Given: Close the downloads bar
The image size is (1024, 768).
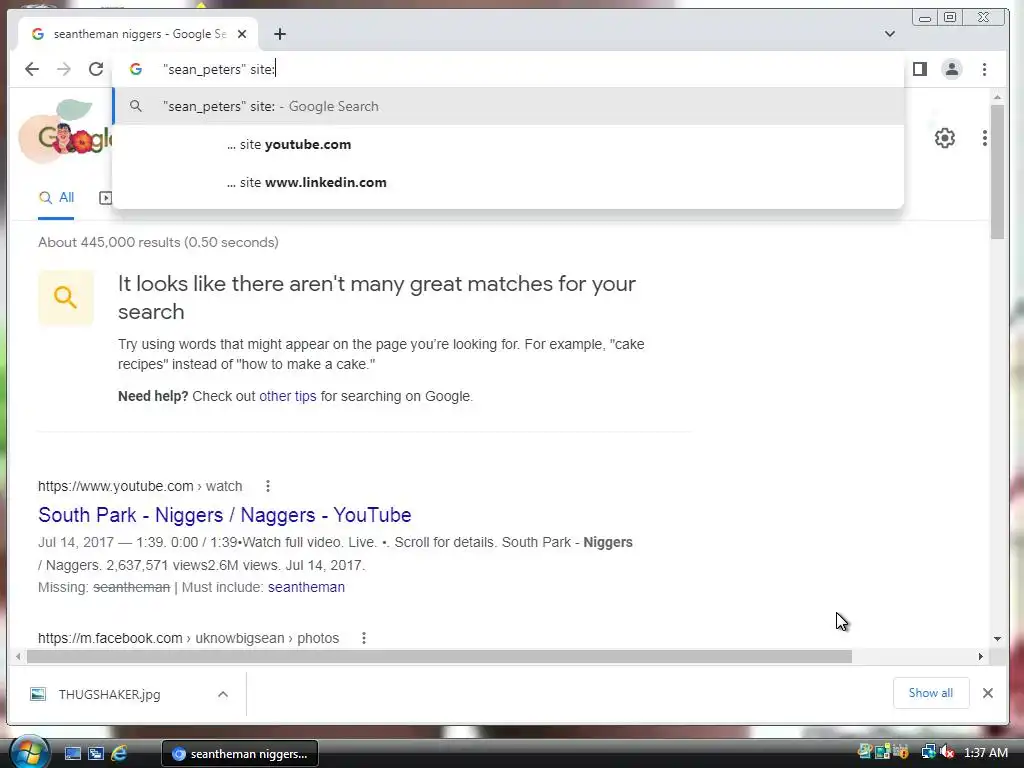Looking at the screenshot, I should click(x=987, y=693).
